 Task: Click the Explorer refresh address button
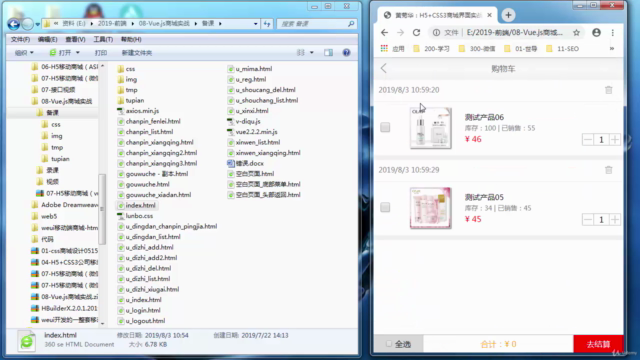[267, 24]
